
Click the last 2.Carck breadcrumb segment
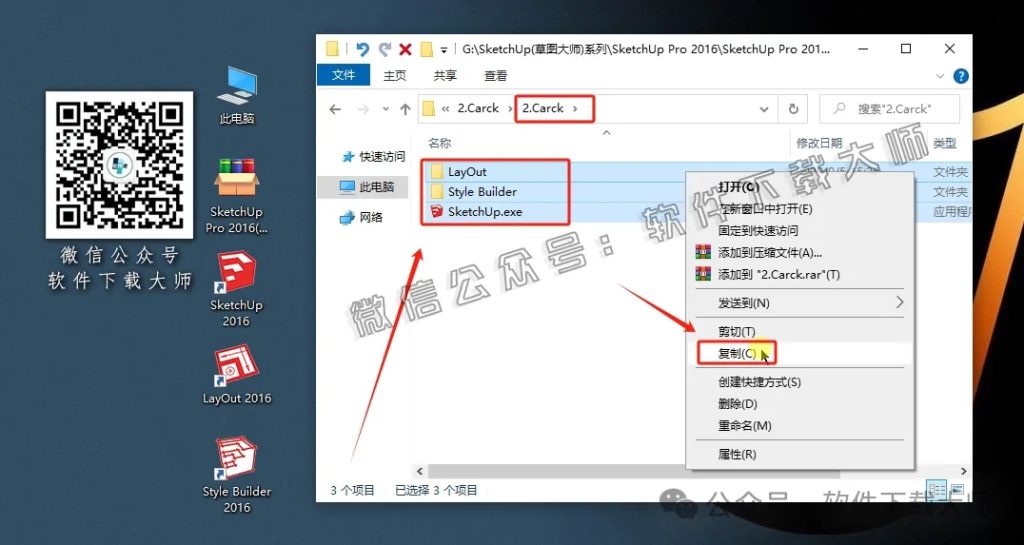pyautogui.click(x=543, y=108)
